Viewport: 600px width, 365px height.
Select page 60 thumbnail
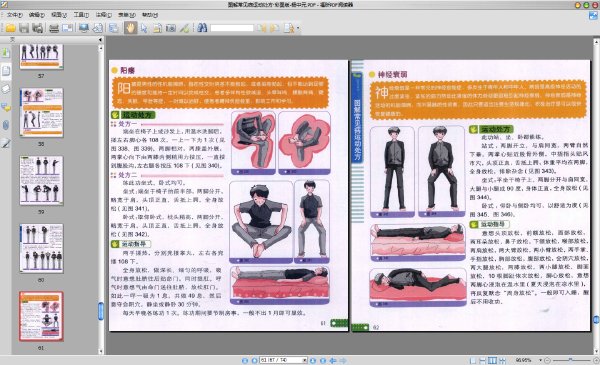click(x=41, y=248)
